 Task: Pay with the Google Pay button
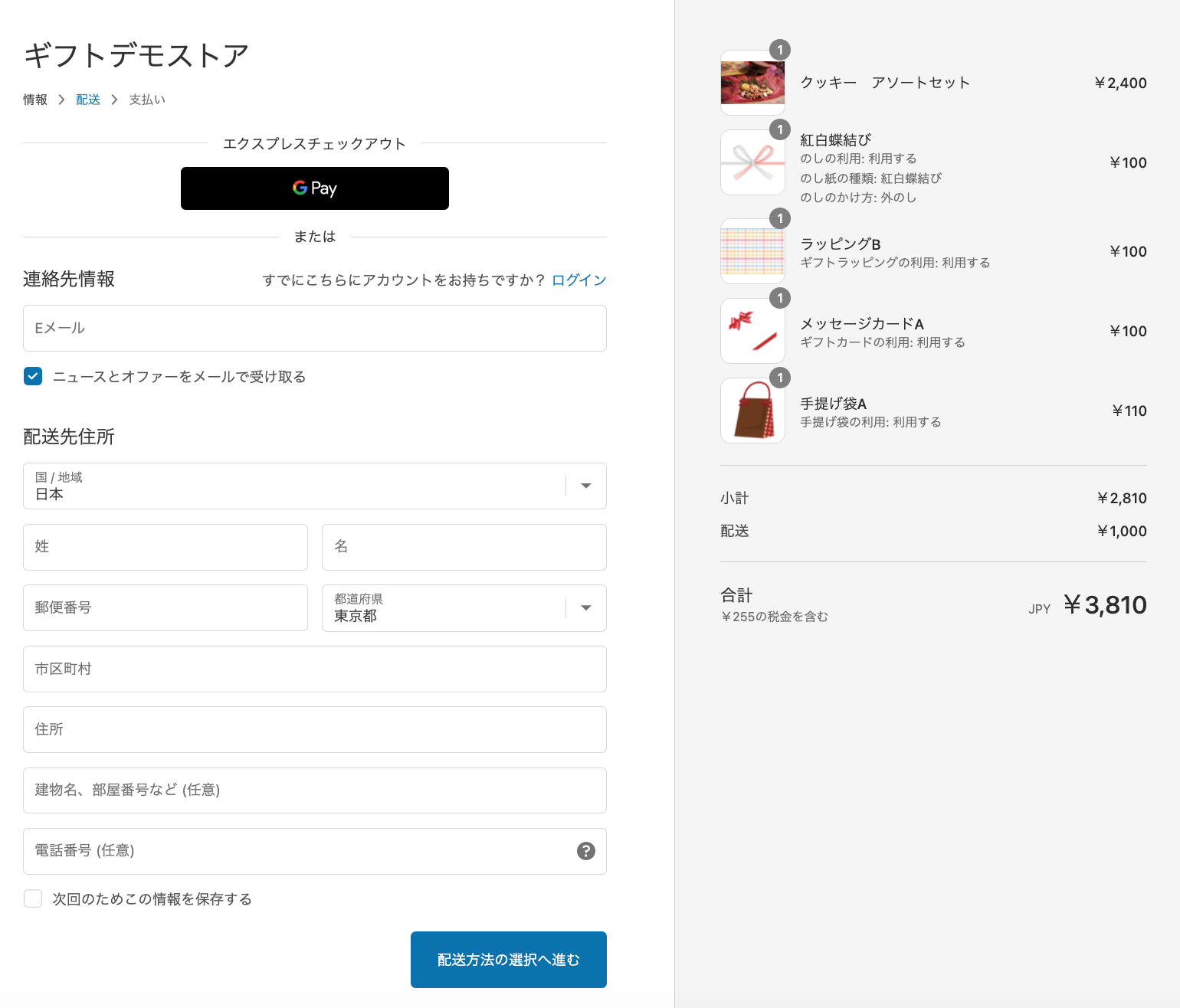(315, 188)
